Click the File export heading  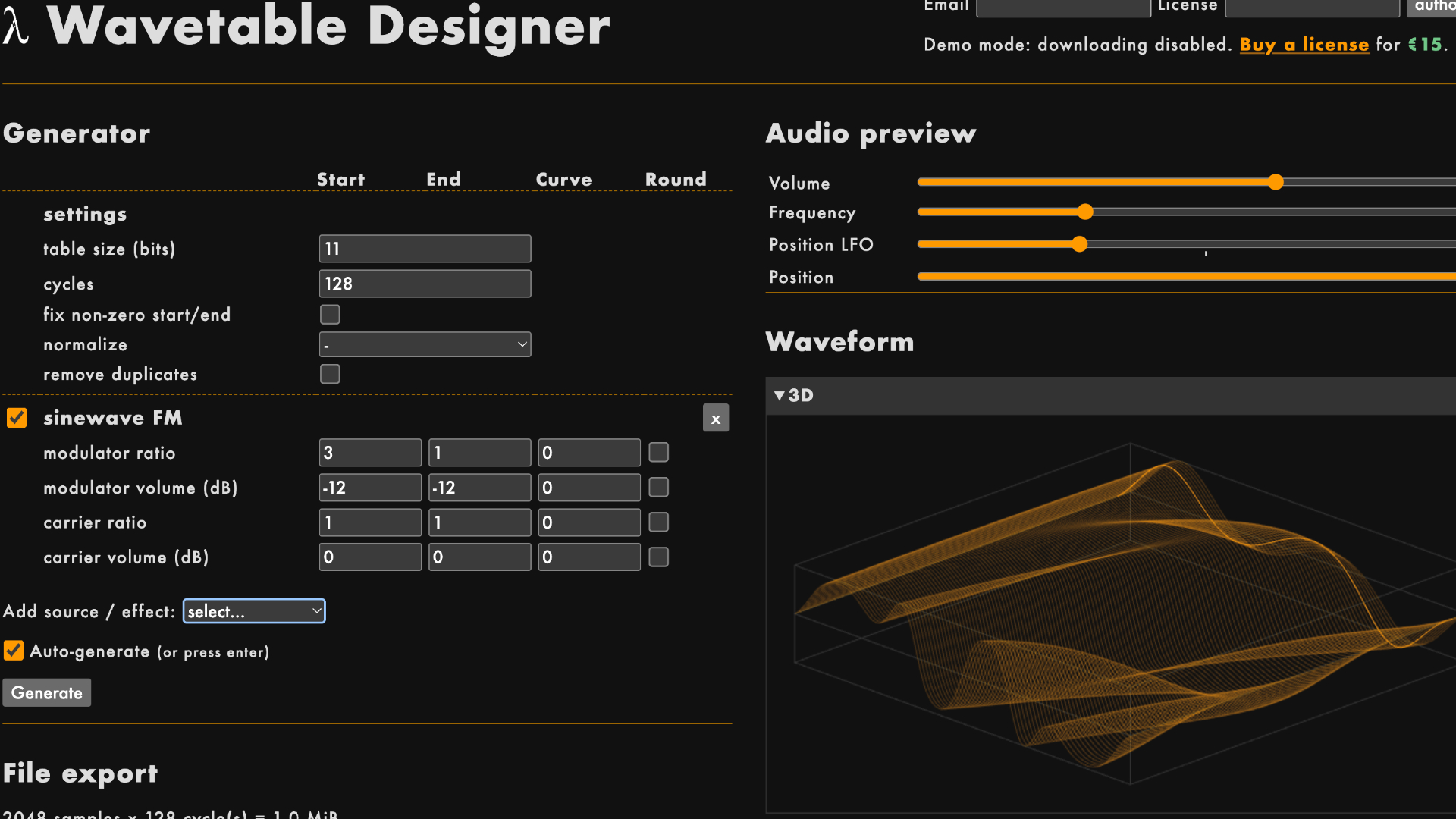pyautogui.click(x=80, y=773)
